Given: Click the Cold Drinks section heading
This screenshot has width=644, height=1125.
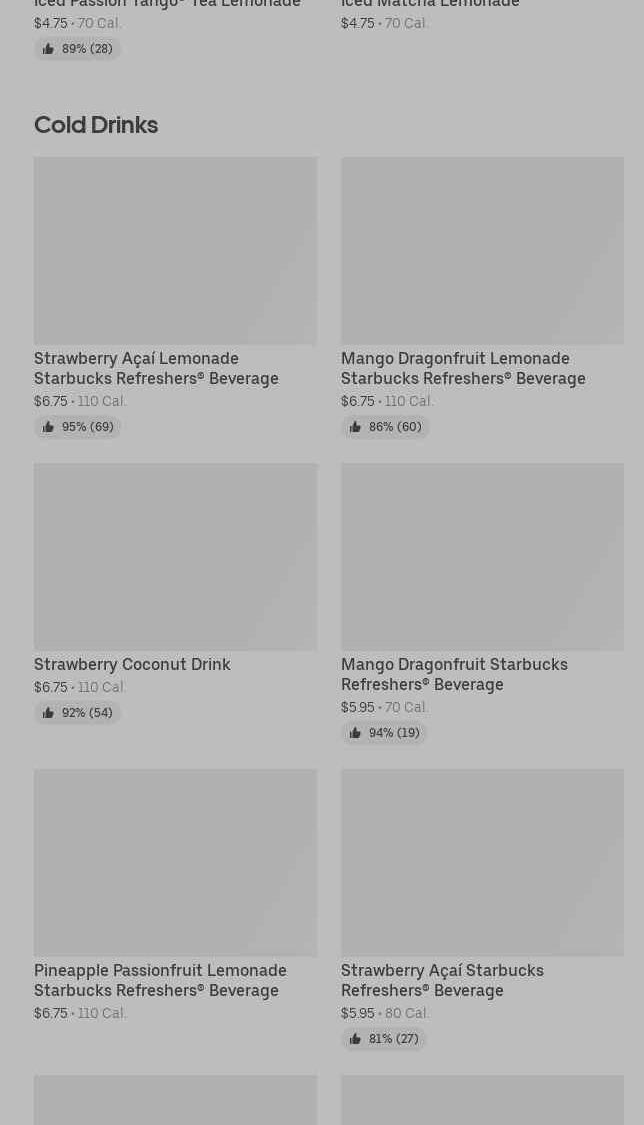Looking at the screenshot, I should tap(96, 125).
